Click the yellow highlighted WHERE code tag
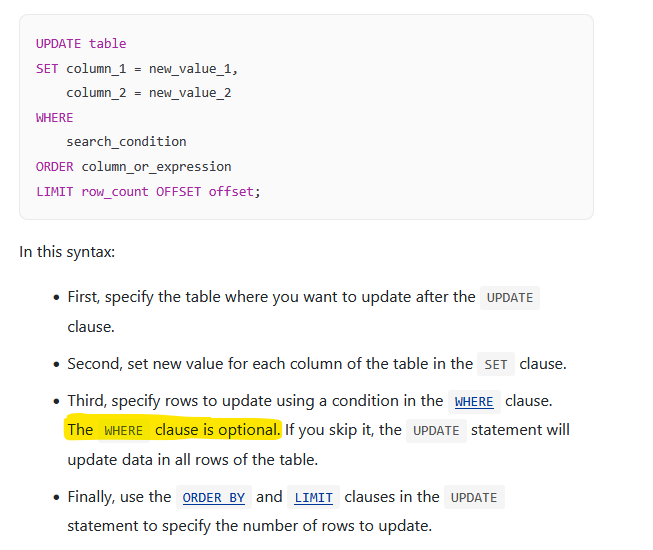The image size is (653, 550). coord(124,431)
